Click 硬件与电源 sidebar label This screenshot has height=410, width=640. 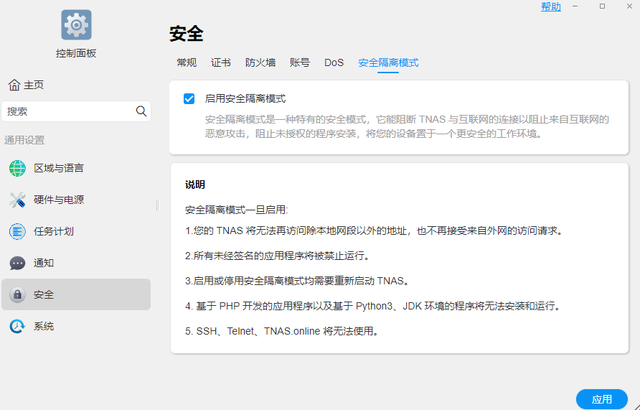coord(59,200)
